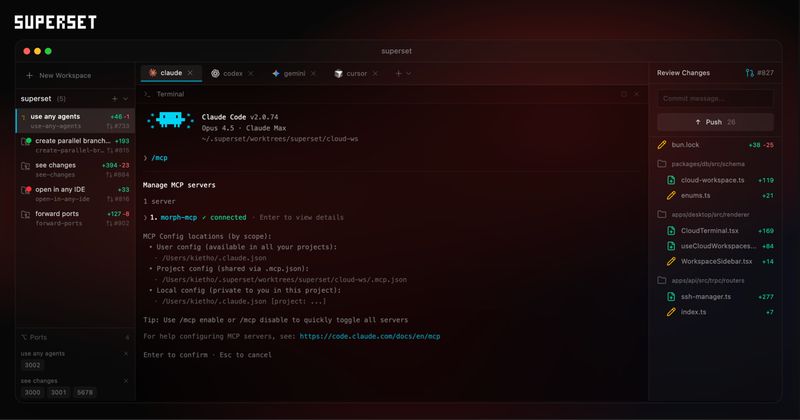This screenshot has height=420, width=800.
Task: Switch to the gemini tab
Action: point(293,73)
